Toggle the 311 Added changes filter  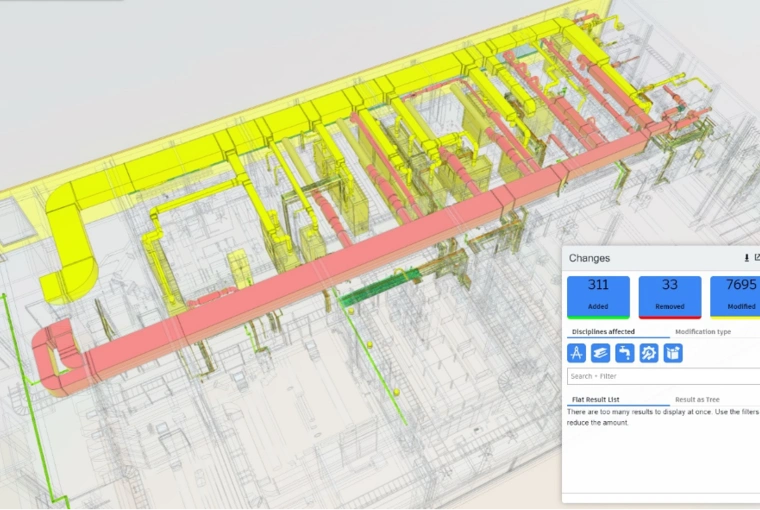click(598, 297)
